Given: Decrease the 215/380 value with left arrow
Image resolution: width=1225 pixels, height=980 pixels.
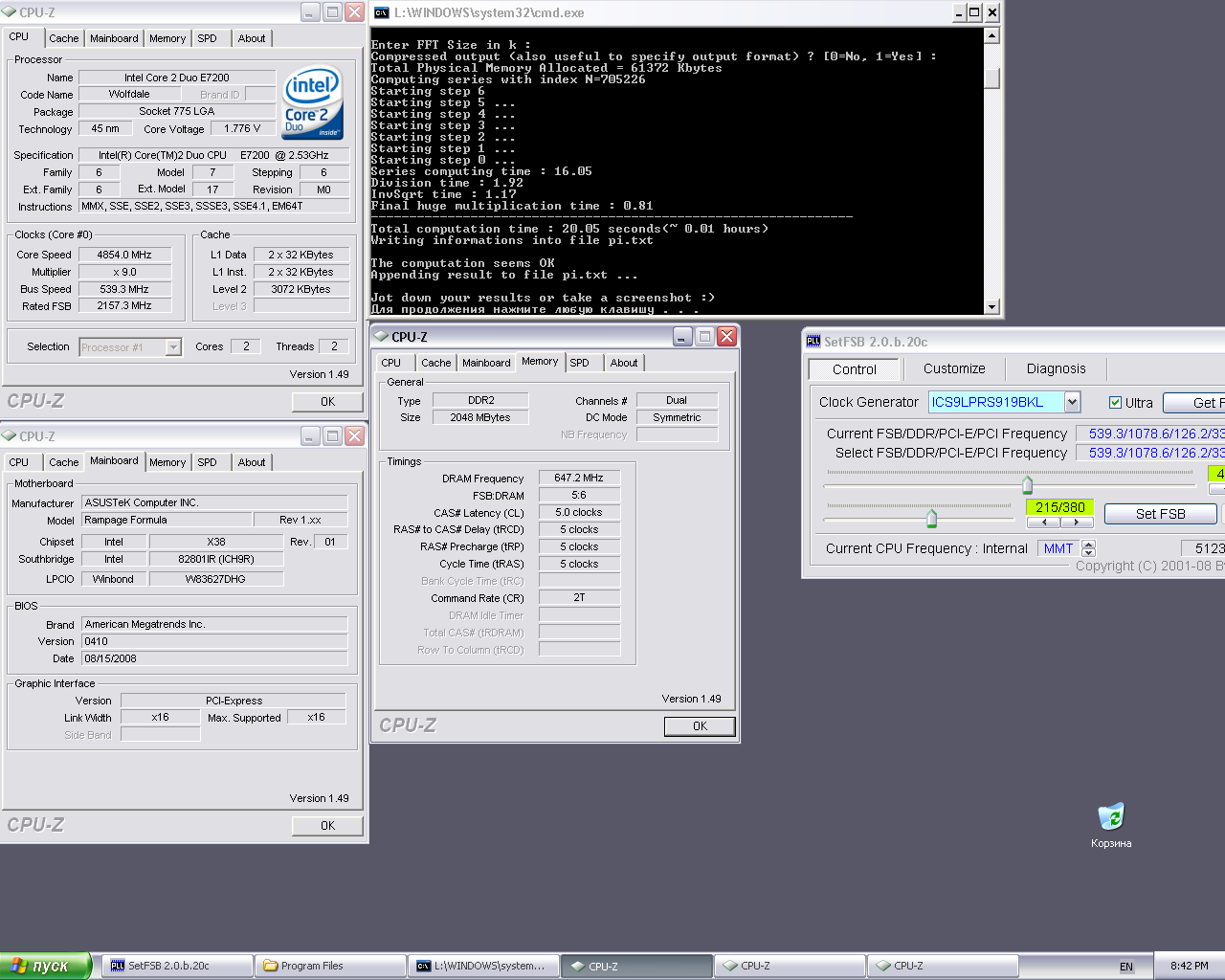Looking at the screenshot, I should (1043, 523).
